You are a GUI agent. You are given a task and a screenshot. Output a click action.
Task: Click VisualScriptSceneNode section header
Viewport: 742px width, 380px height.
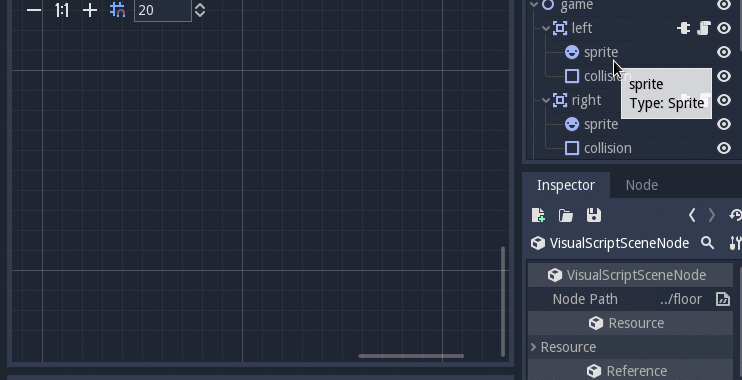630,275
